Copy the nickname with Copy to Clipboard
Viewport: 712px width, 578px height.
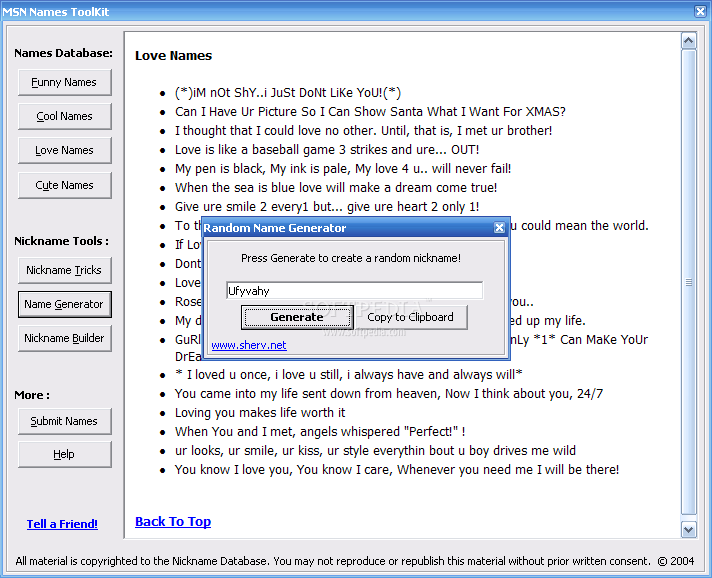pos(410,317)
